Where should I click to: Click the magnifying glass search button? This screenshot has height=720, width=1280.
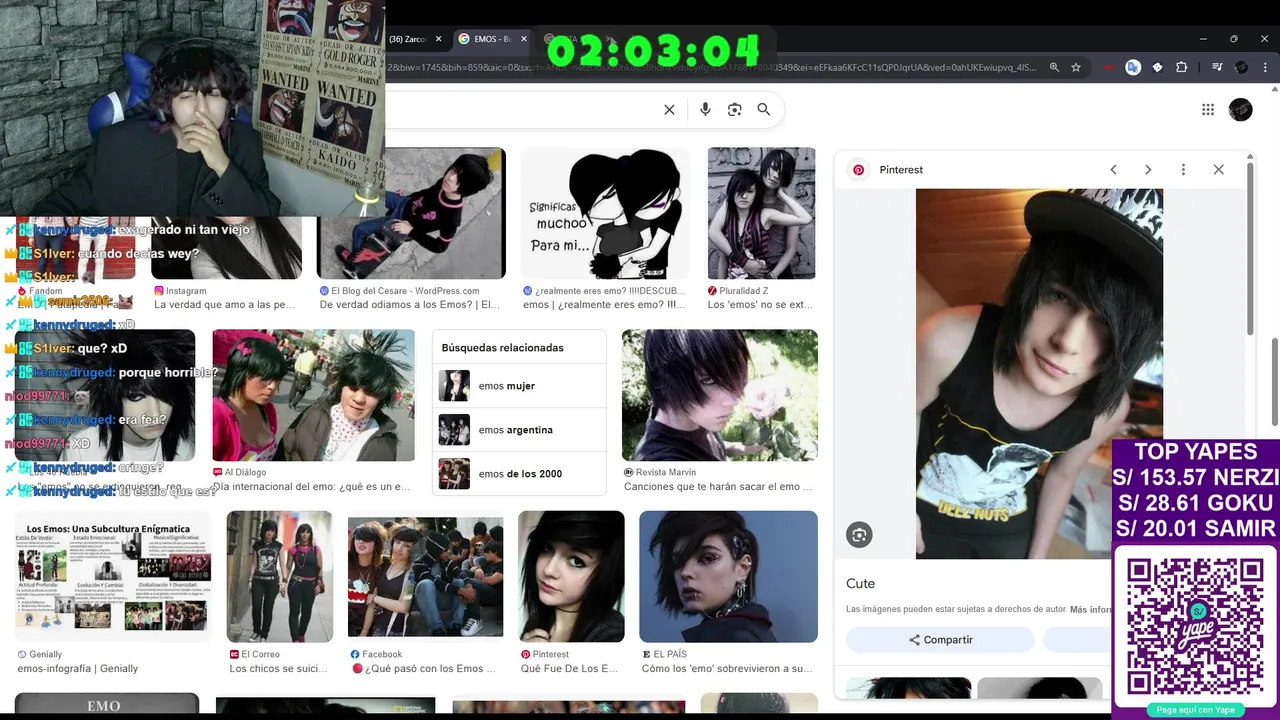[x=764, y=110]
